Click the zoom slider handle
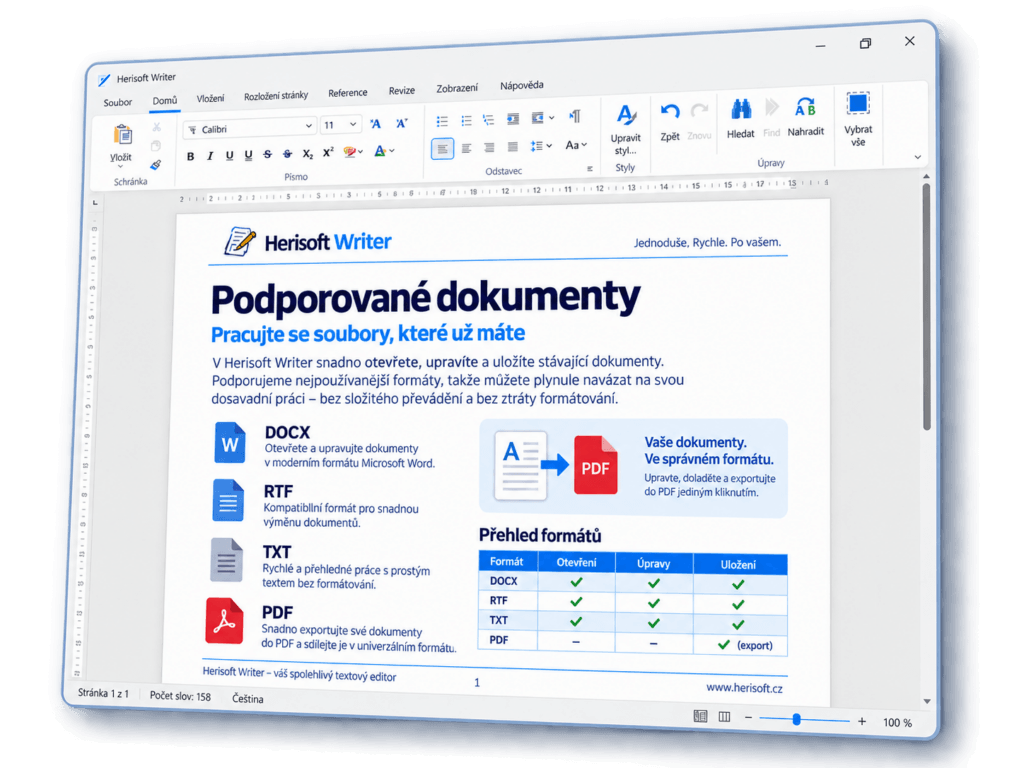 click(x=796, y=720)
